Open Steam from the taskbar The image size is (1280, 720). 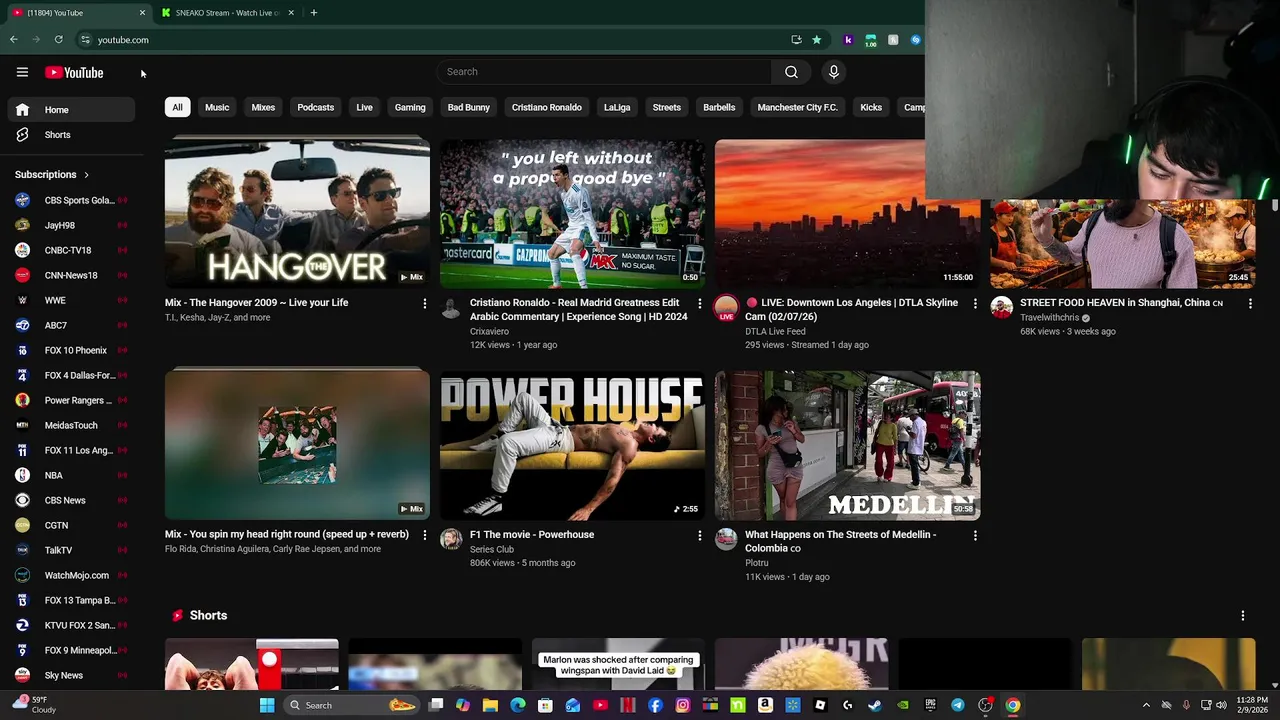[x=875, y=705]
